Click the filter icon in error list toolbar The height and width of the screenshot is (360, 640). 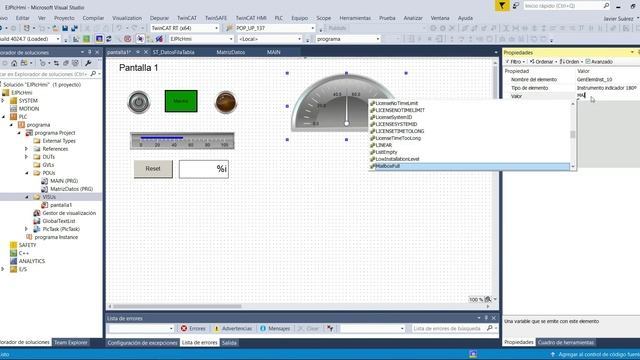pos(330,329)
